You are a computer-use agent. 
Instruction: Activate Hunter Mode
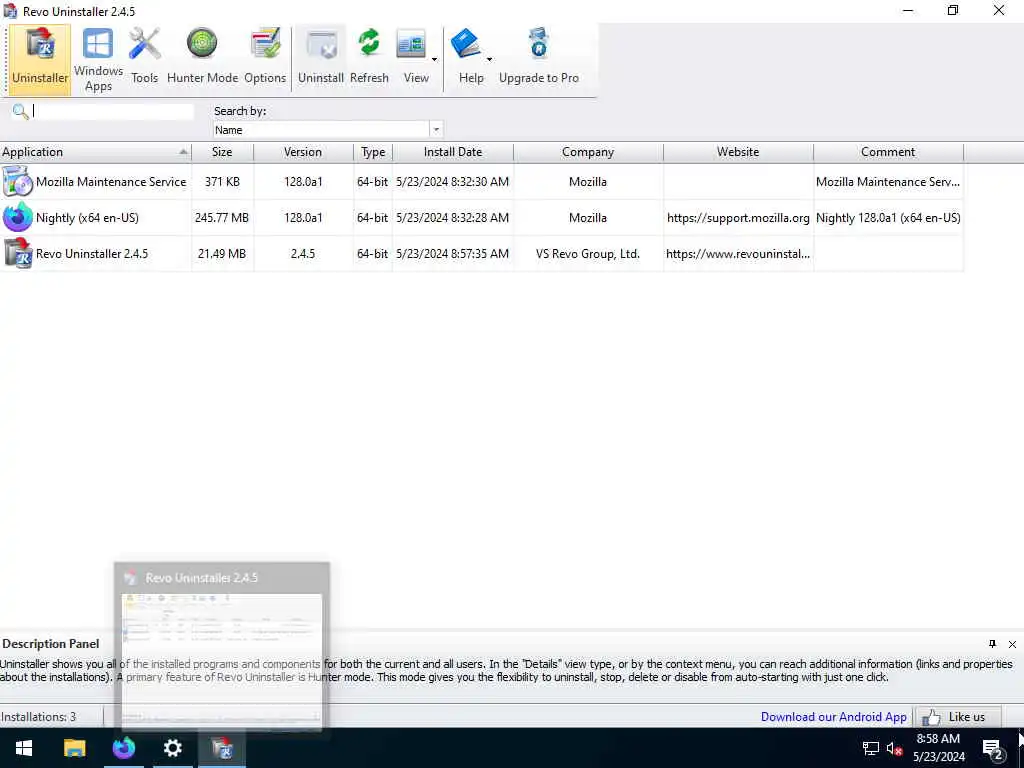(202, 57)
